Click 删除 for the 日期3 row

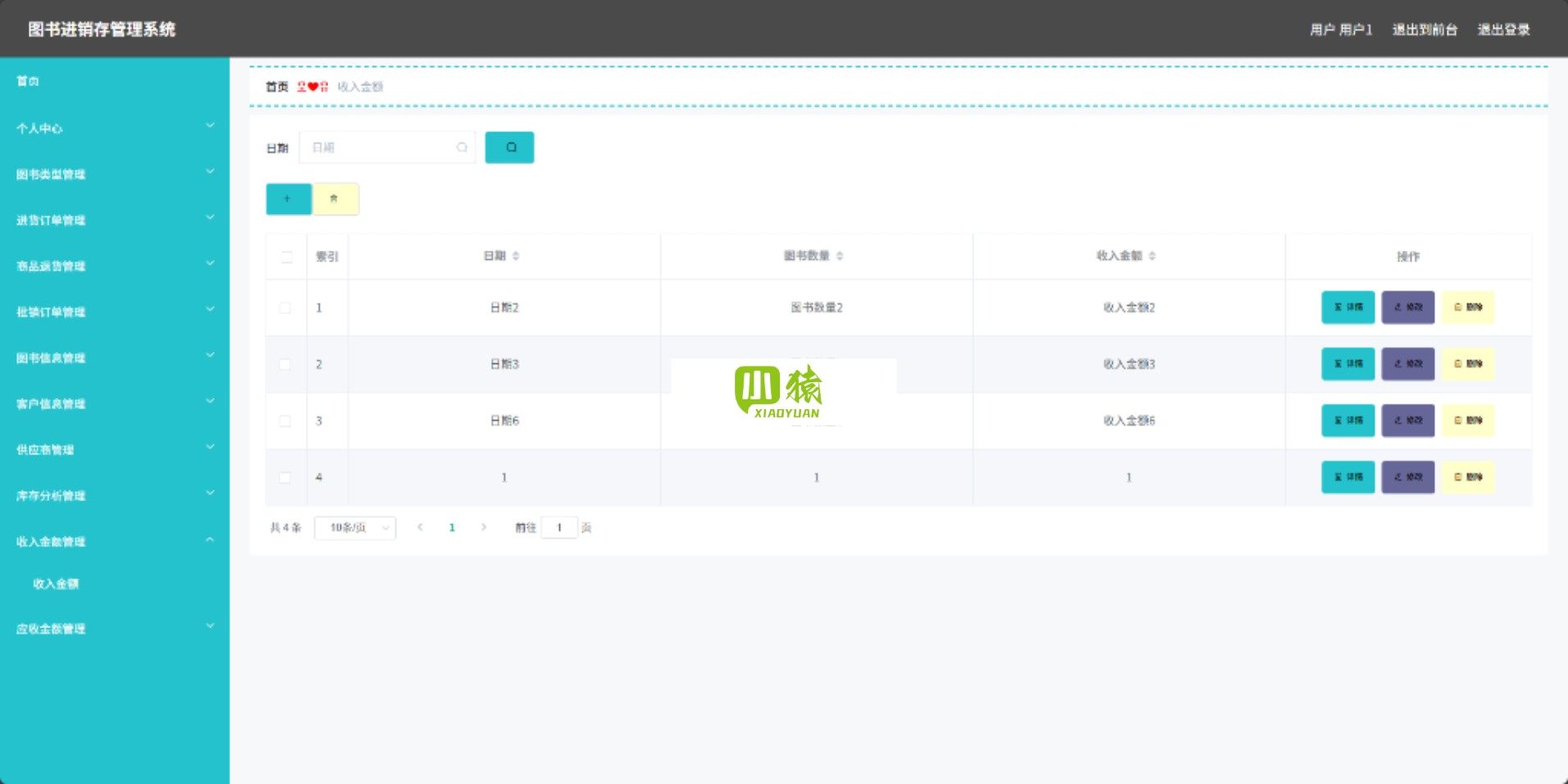pyautogui.click(x=1468, y=364)
